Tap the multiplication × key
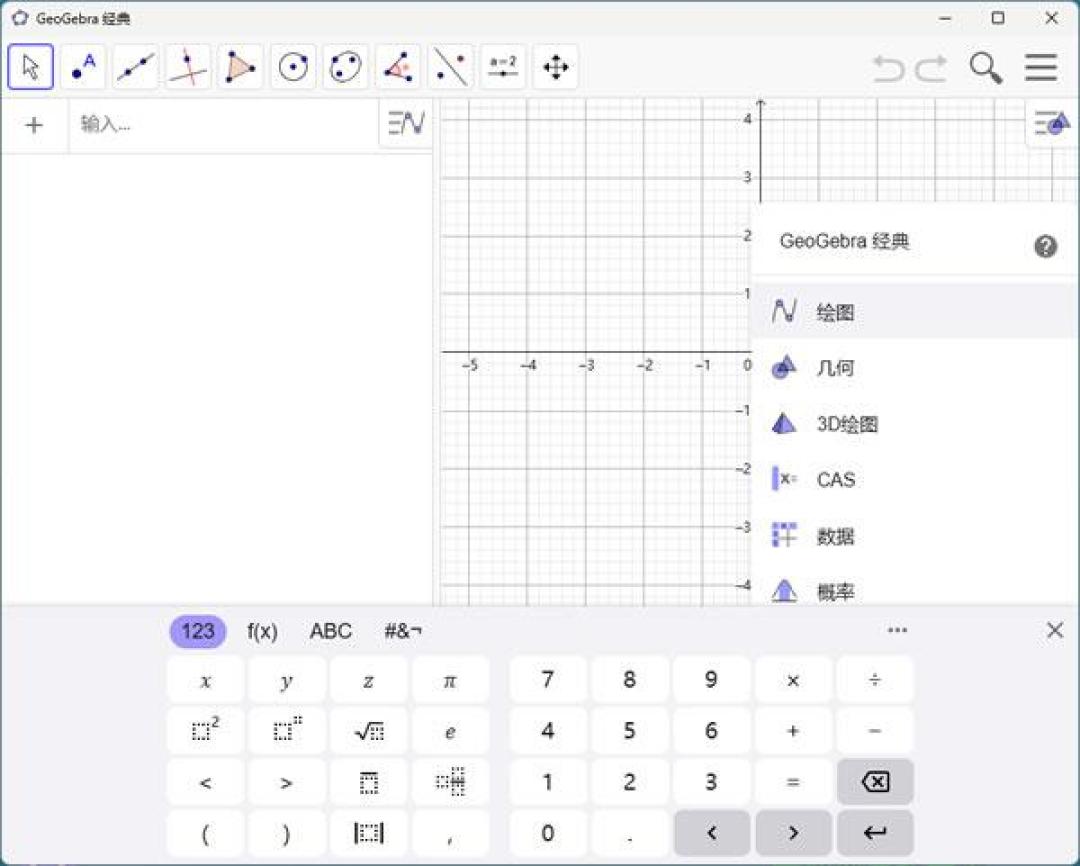The image size is (1080, 866). [793, 681]
